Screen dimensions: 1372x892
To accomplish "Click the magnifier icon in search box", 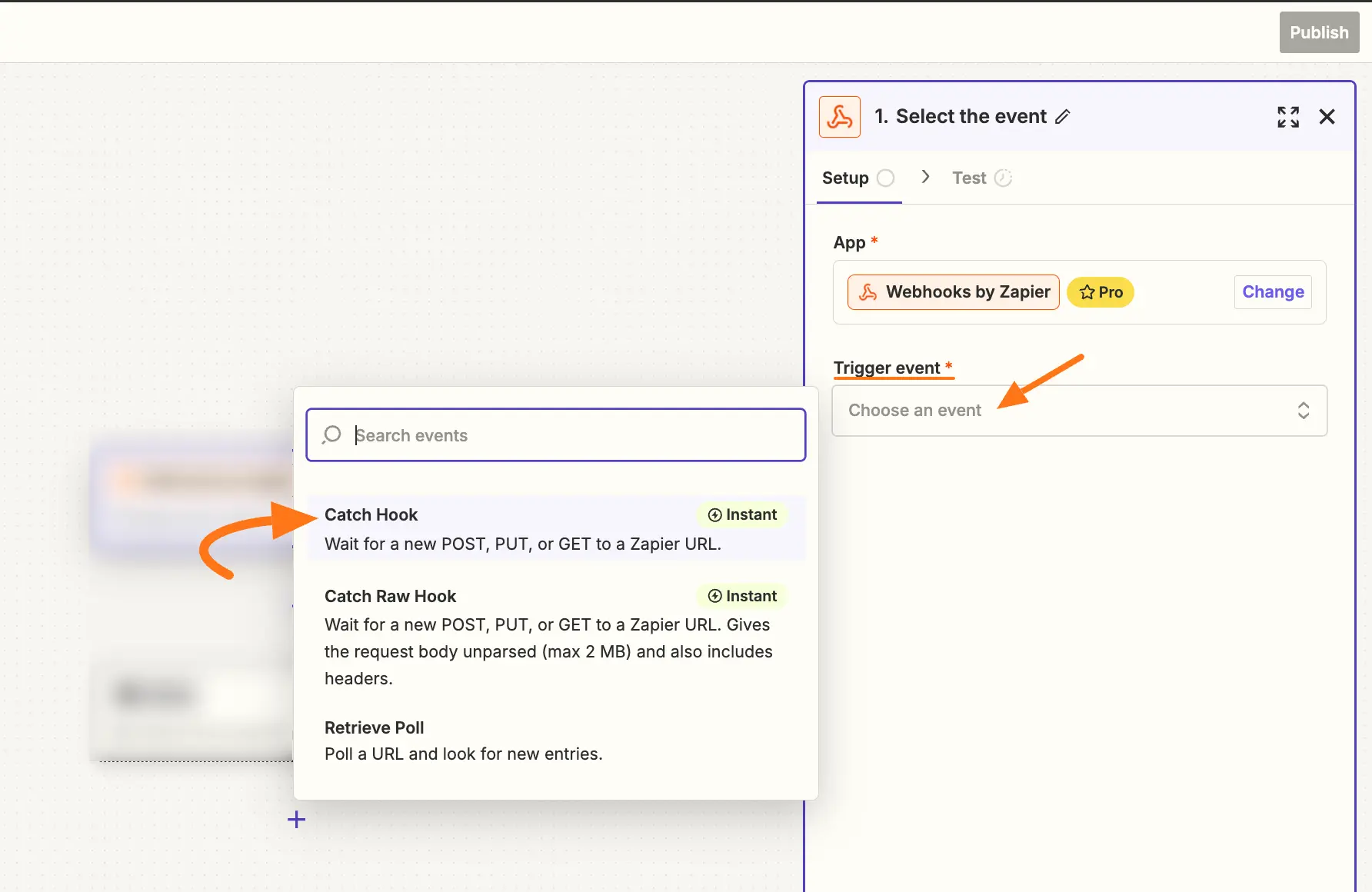I will (332, 434).
